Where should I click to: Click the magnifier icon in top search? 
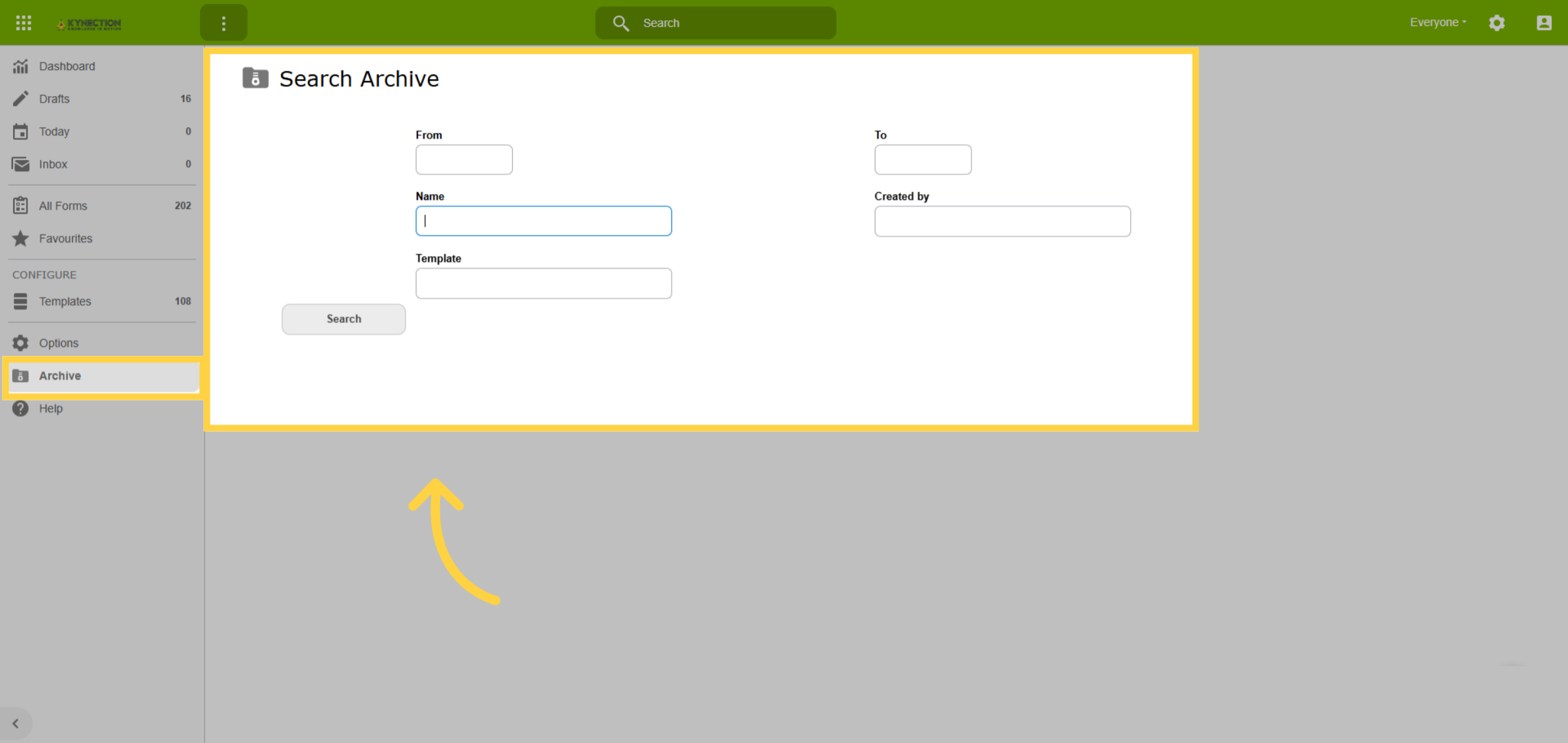(621, 24)
